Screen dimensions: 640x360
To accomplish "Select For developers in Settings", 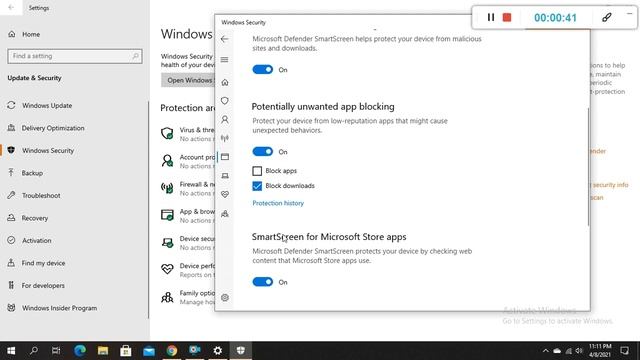I will 74,285.
